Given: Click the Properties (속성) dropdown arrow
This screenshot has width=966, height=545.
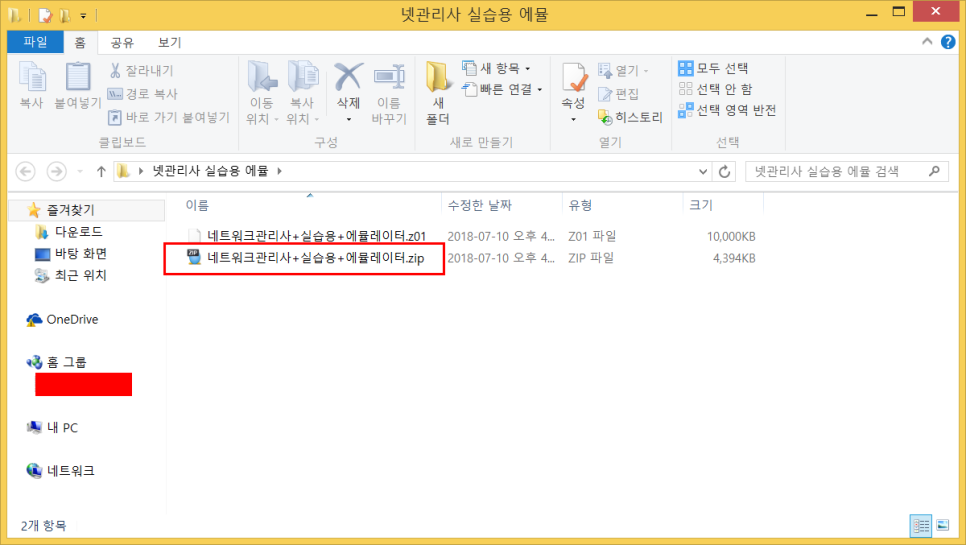Looking at the screenshot, I should point(574,119).
